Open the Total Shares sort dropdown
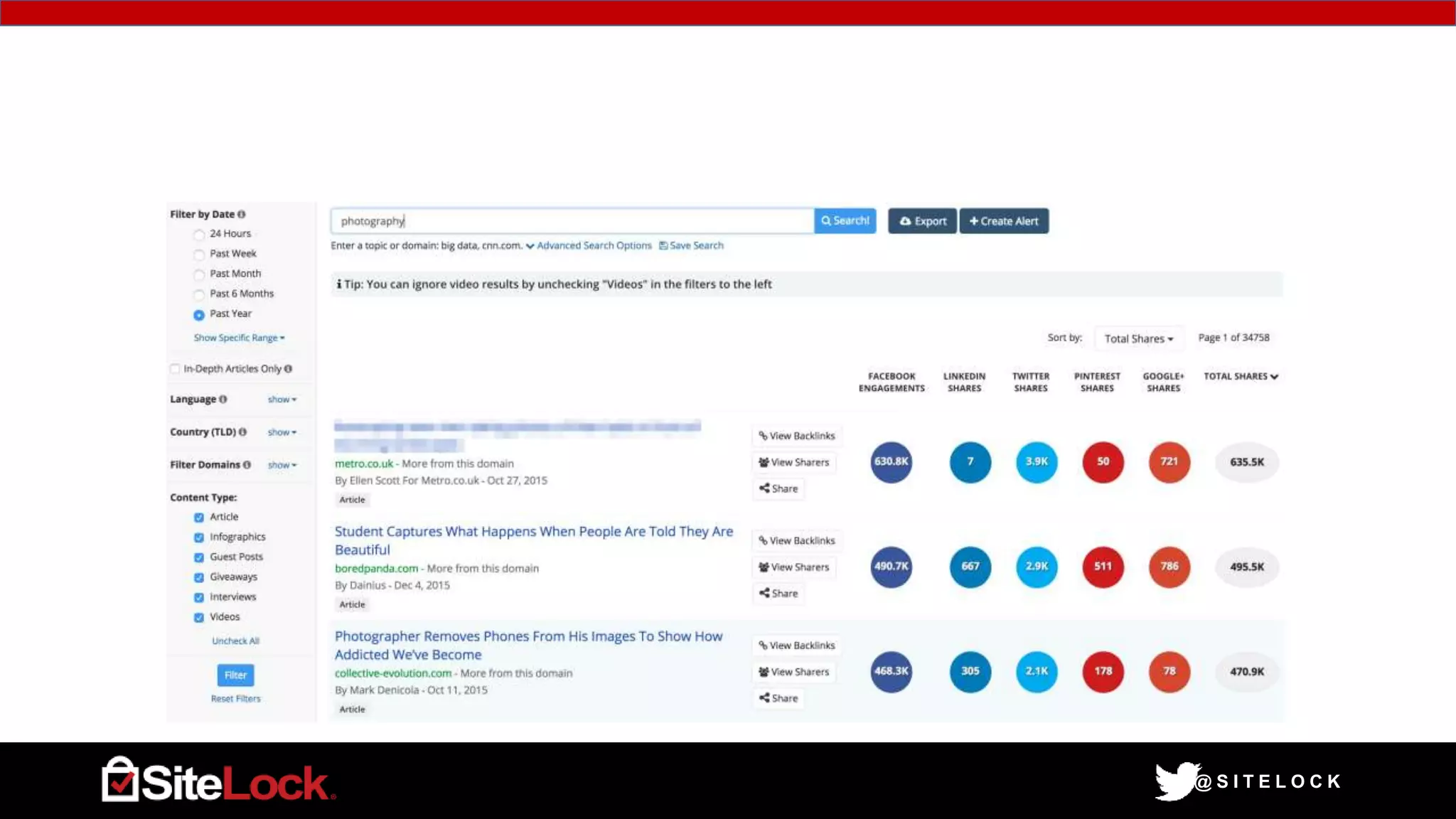Screen dimensions: 1456x819 (1138, 339)
